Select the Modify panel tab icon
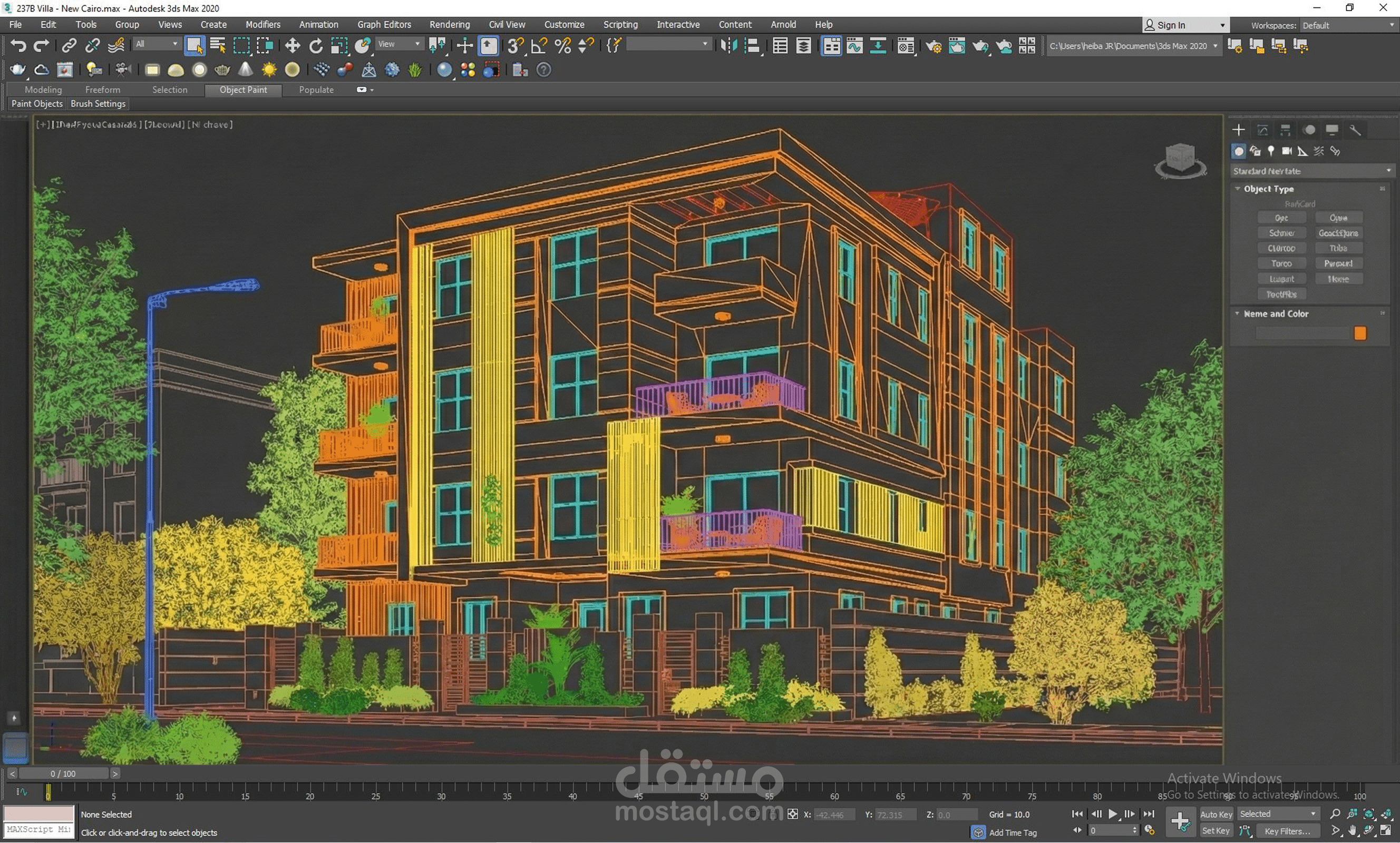 tap(1262, 130)
